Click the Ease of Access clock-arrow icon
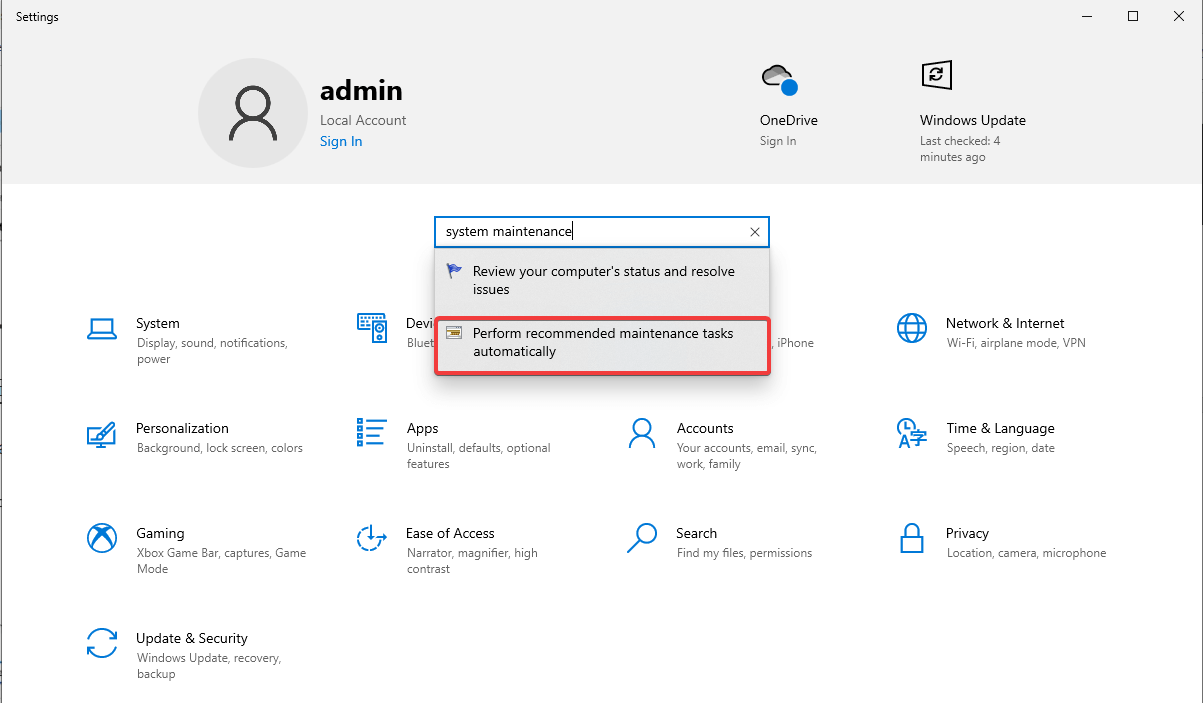The width and height of the screenshot is (1203, 703). [371, 537]
